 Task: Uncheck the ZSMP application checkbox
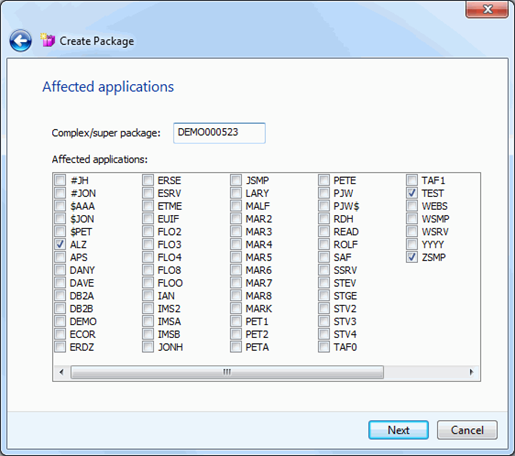[412, 257]
